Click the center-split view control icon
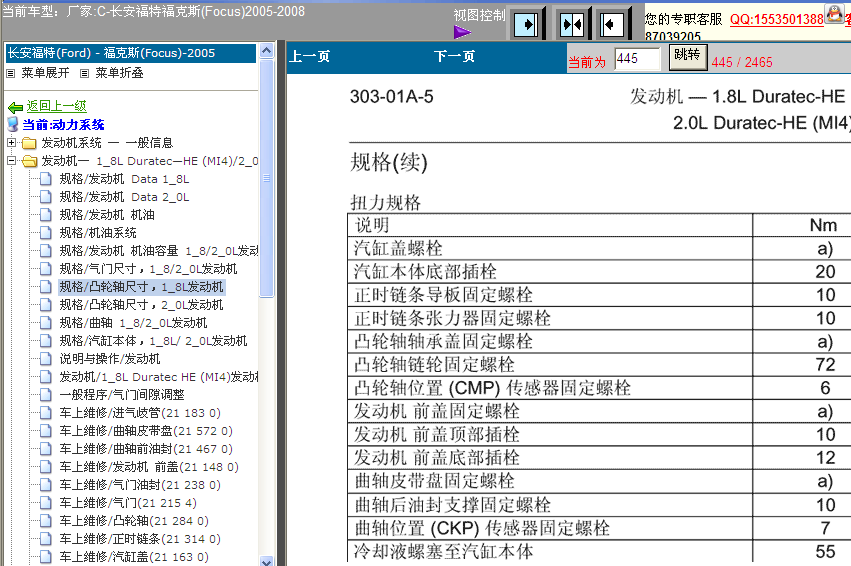This screenshot has height=566, width=851. pos(572,24)
